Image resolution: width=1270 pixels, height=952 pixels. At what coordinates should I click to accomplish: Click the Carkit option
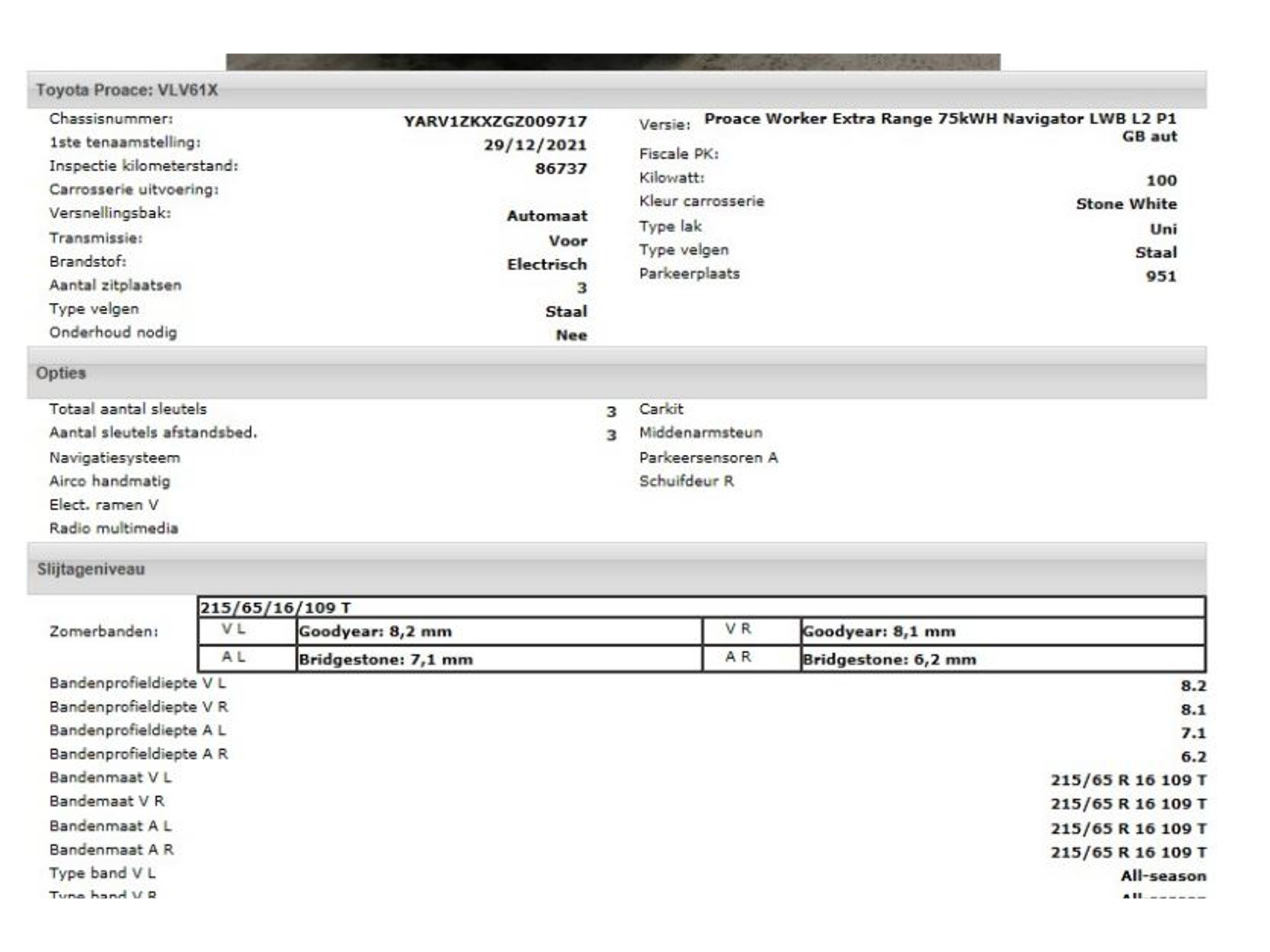click(661, 409)
